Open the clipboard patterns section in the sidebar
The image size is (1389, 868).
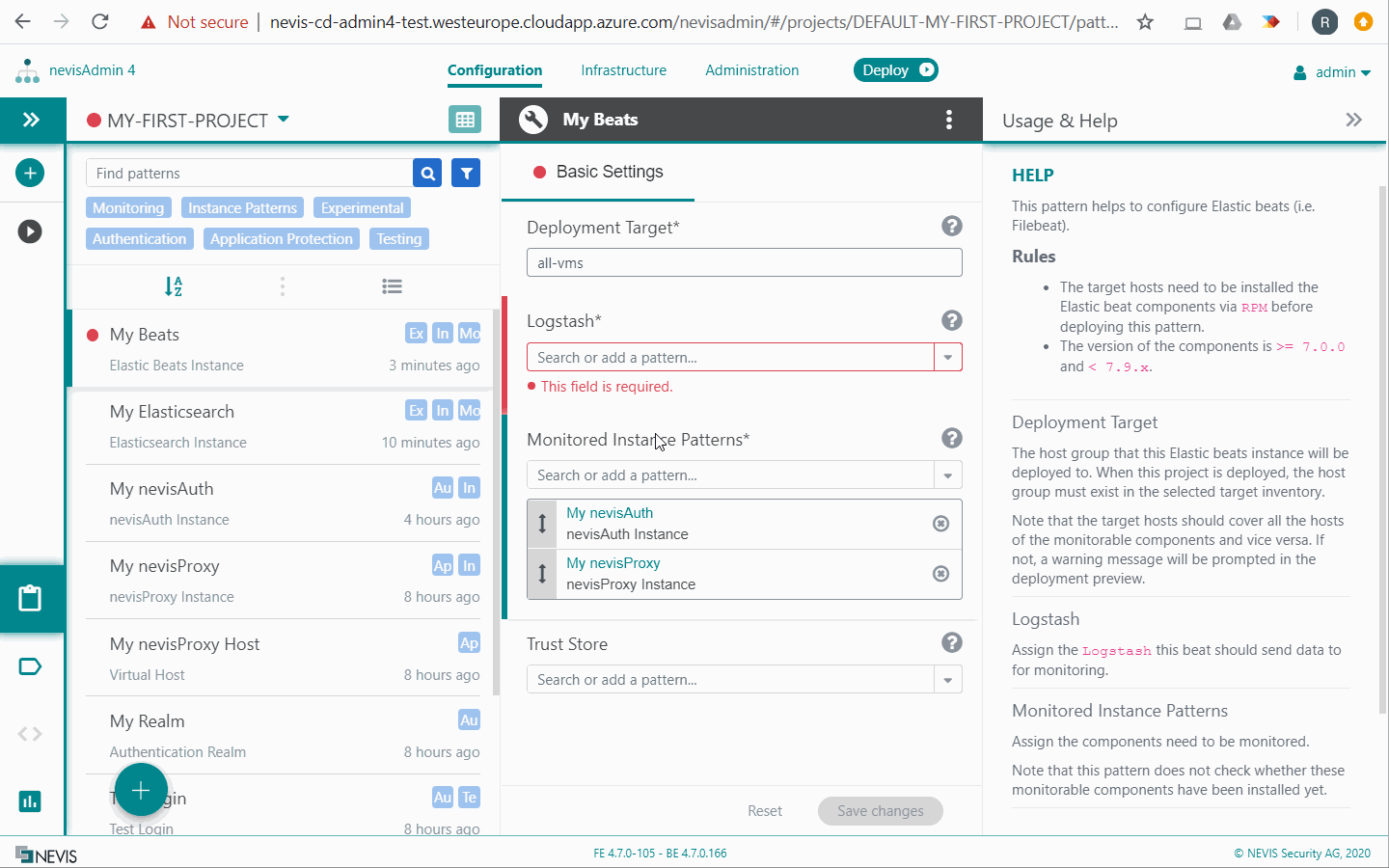point(31,598)
